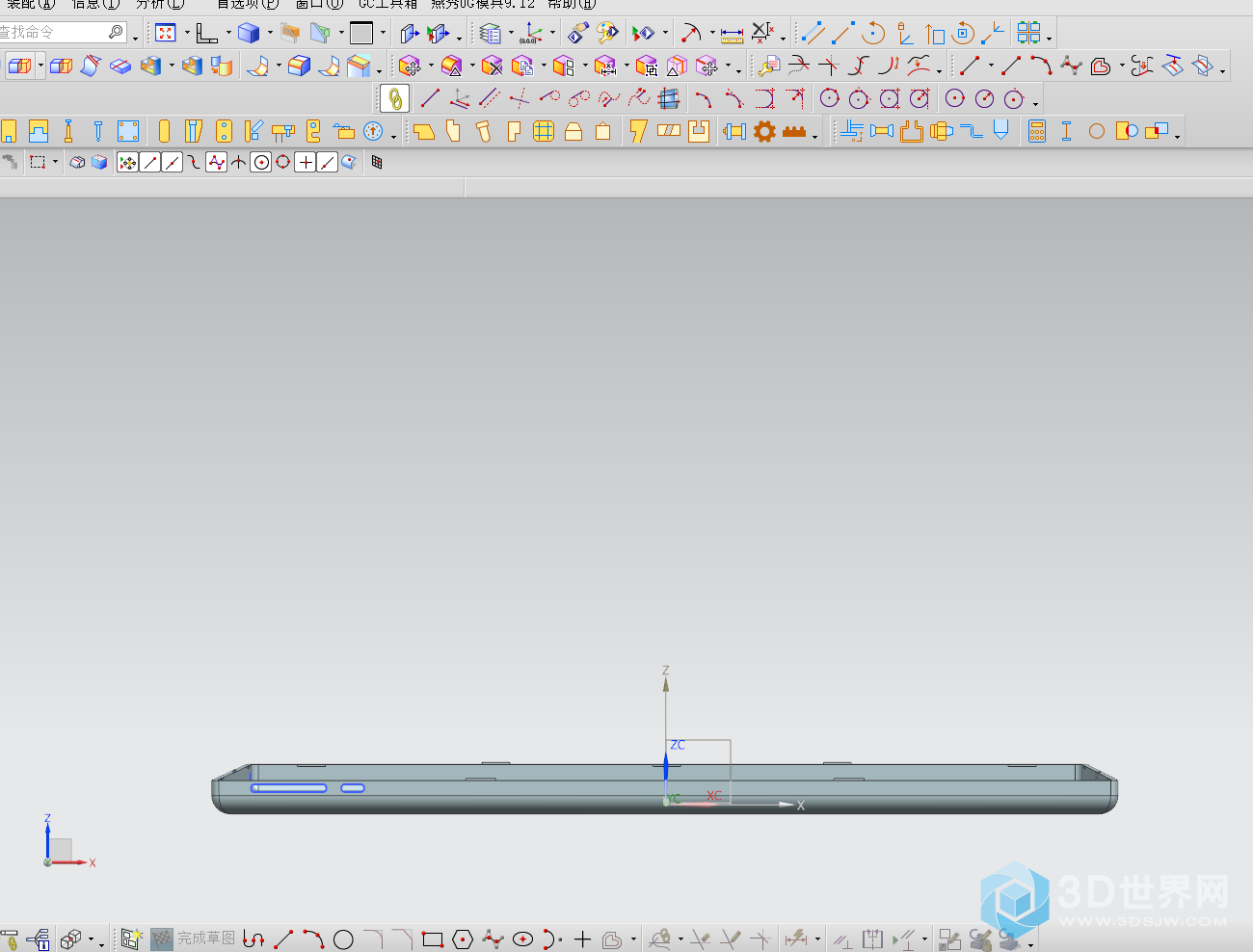
Task: Toggle the Existing Point plus snap option
Action: tap(305, 163)
